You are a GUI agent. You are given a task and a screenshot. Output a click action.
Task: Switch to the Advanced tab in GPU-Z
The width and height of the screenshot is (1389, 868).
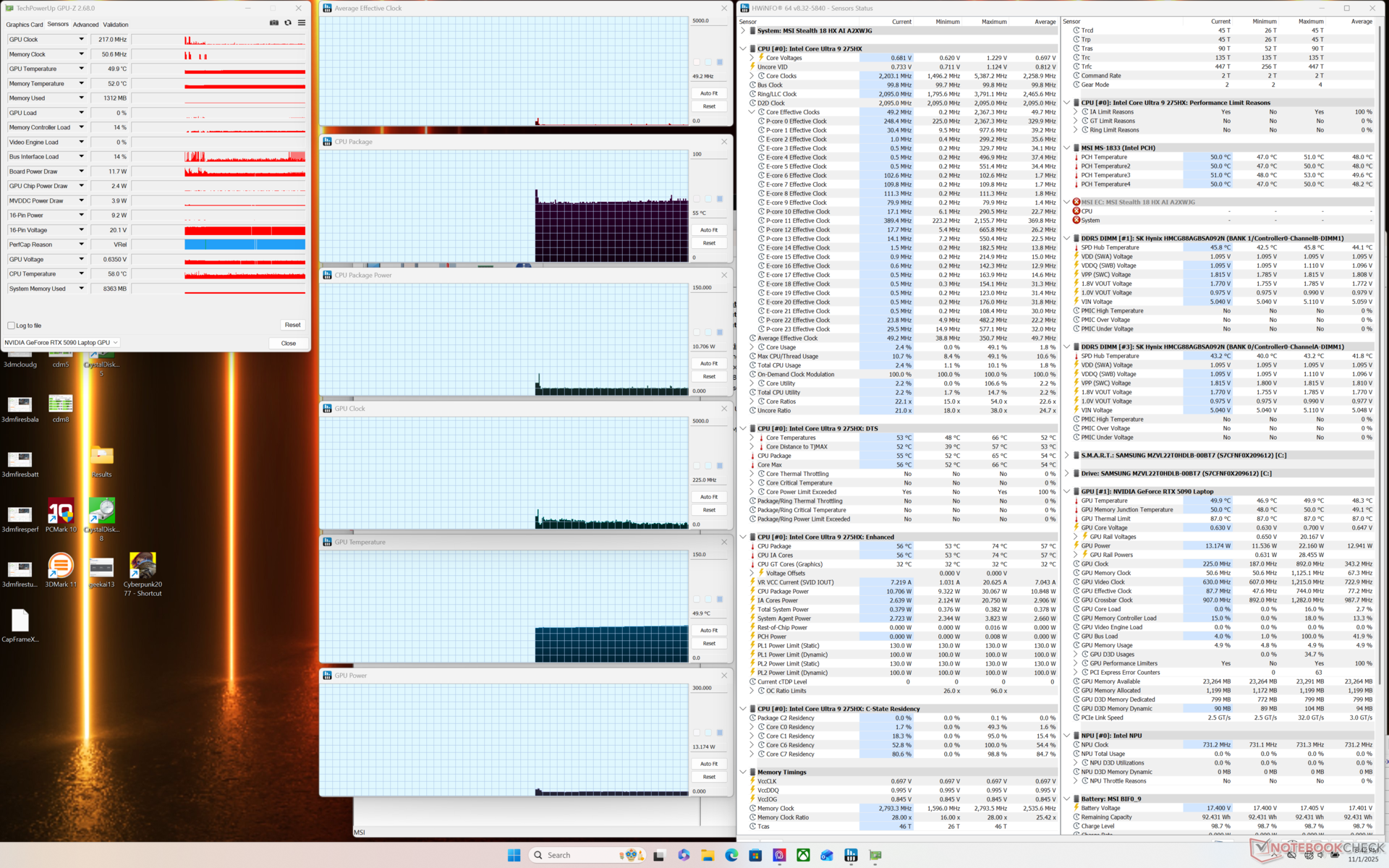pos(85,25)
